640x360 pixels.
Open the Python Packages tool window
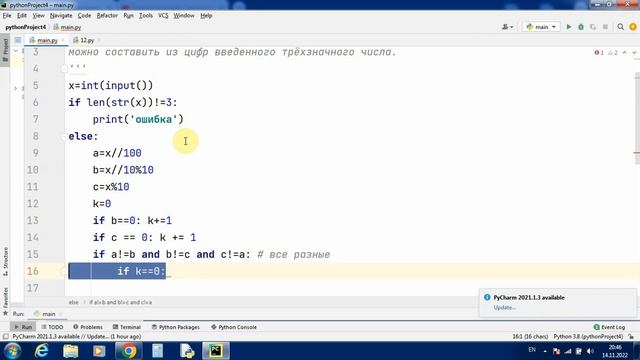click(x=176, y=327)
